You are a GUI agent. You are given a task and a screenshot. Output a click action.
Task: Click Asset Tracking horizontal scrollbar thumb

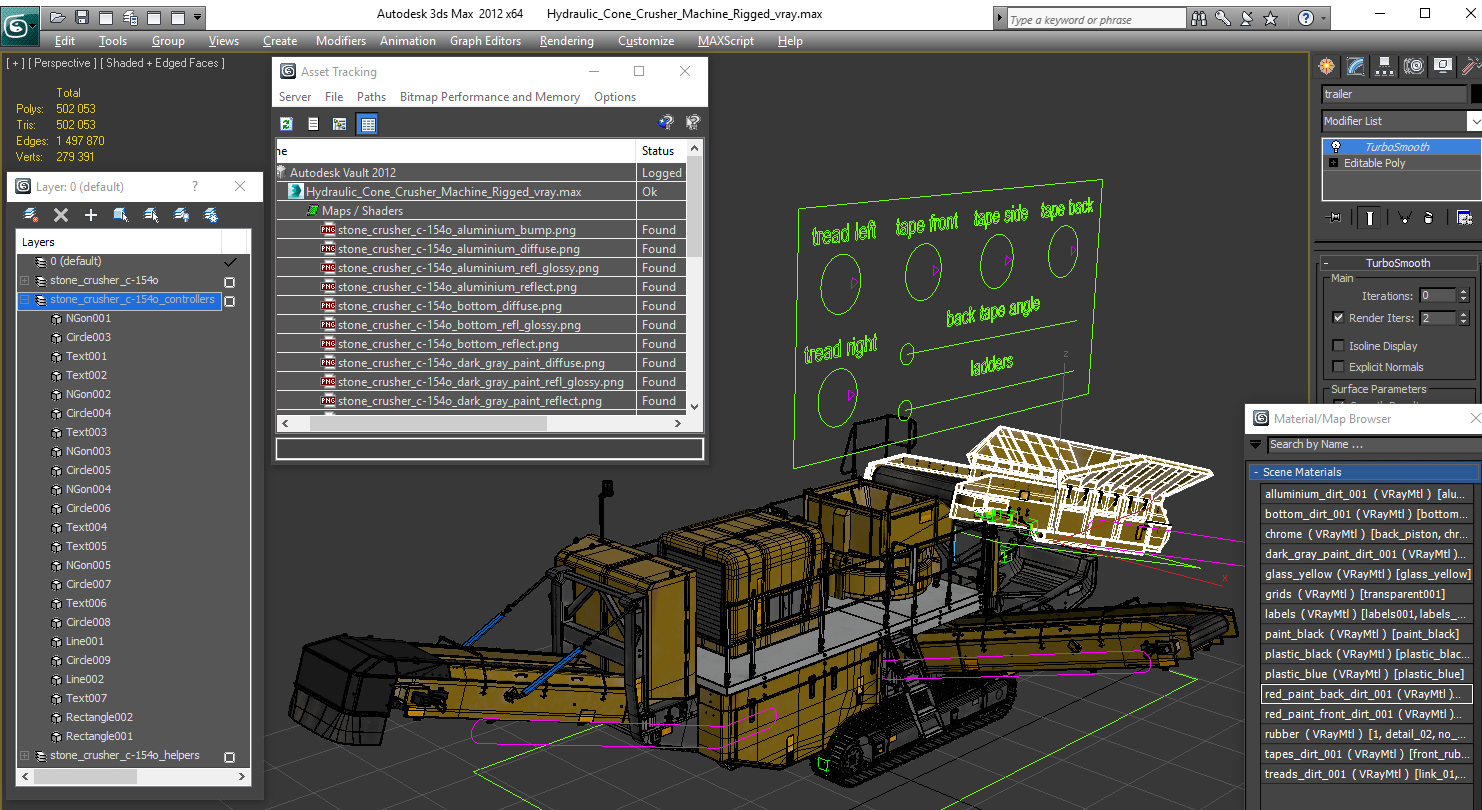click(428, 423)
